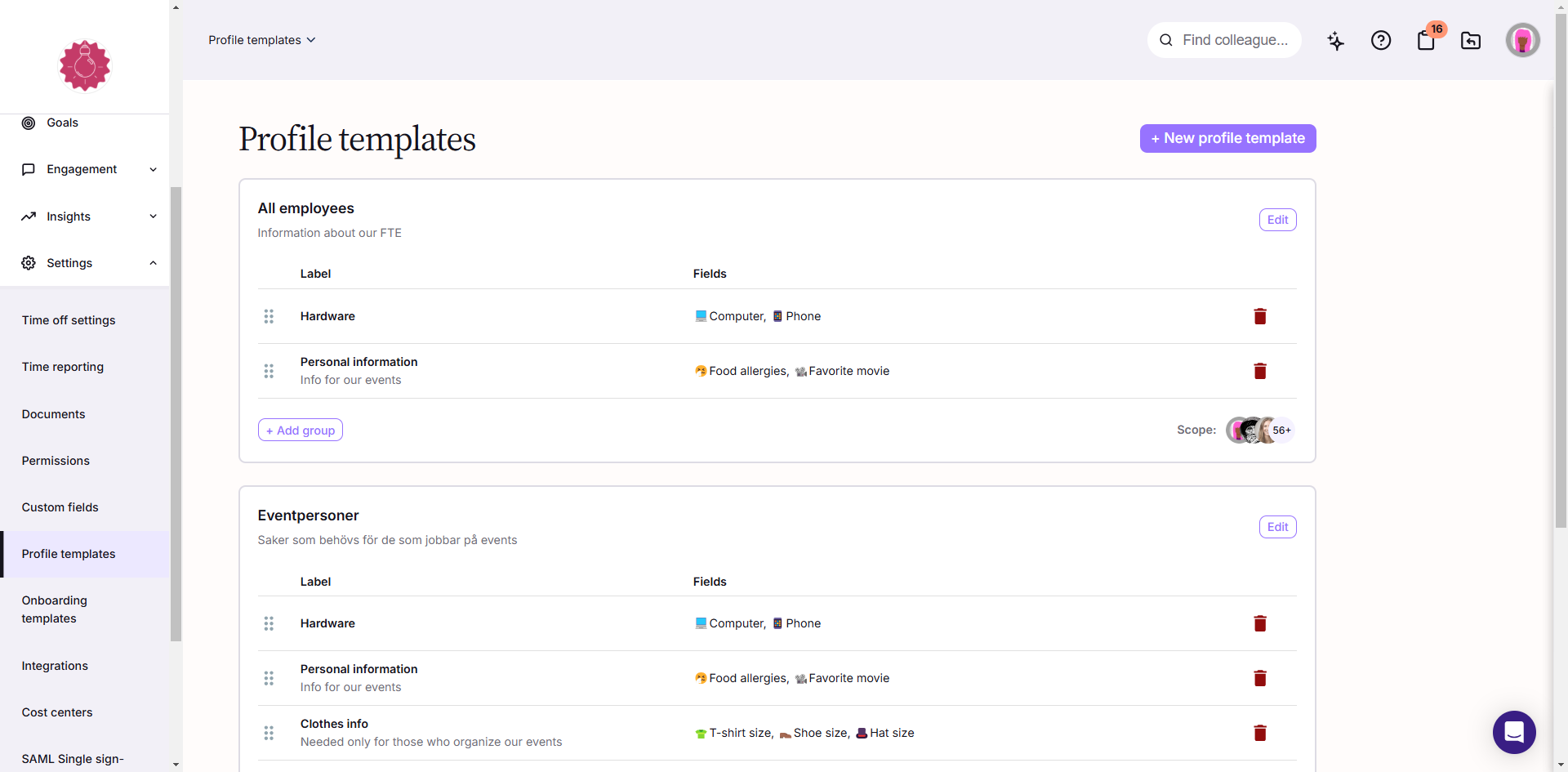The image size is (1568, 772).
Task: Click the Insights trend icon
Action: 29,216
